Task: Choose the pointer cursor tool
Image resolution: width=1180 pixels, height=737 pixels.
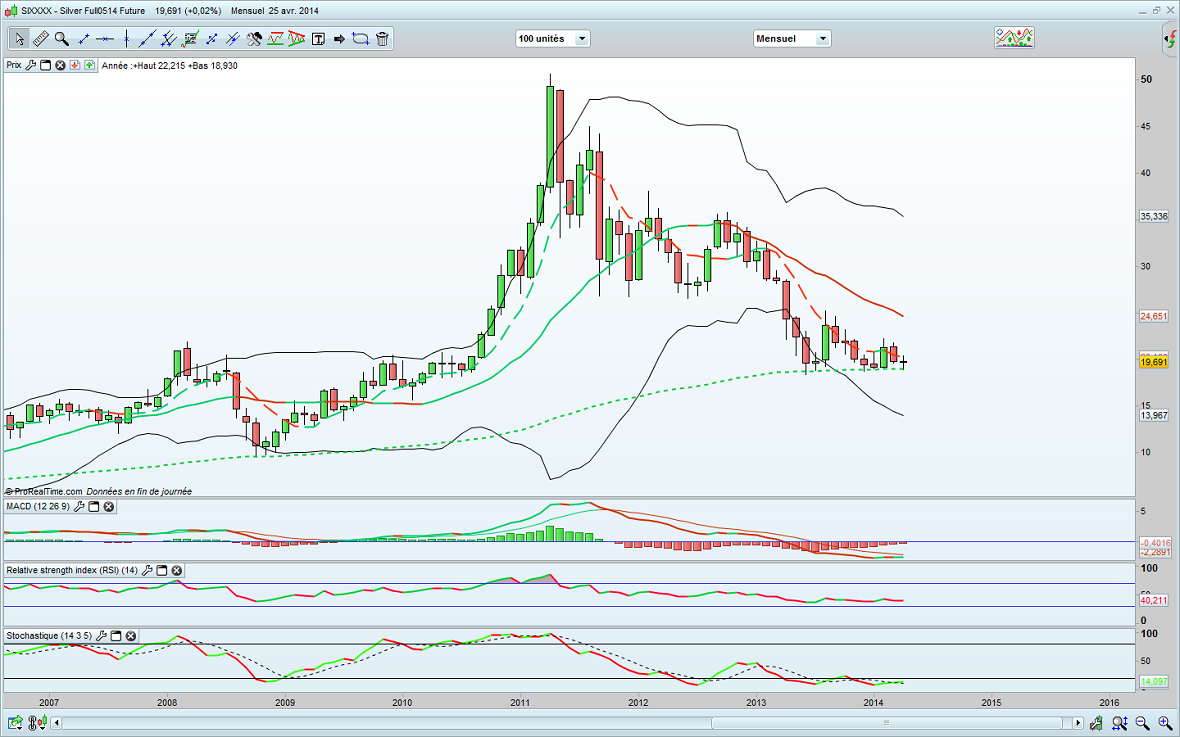Action: tap(19, 39)
